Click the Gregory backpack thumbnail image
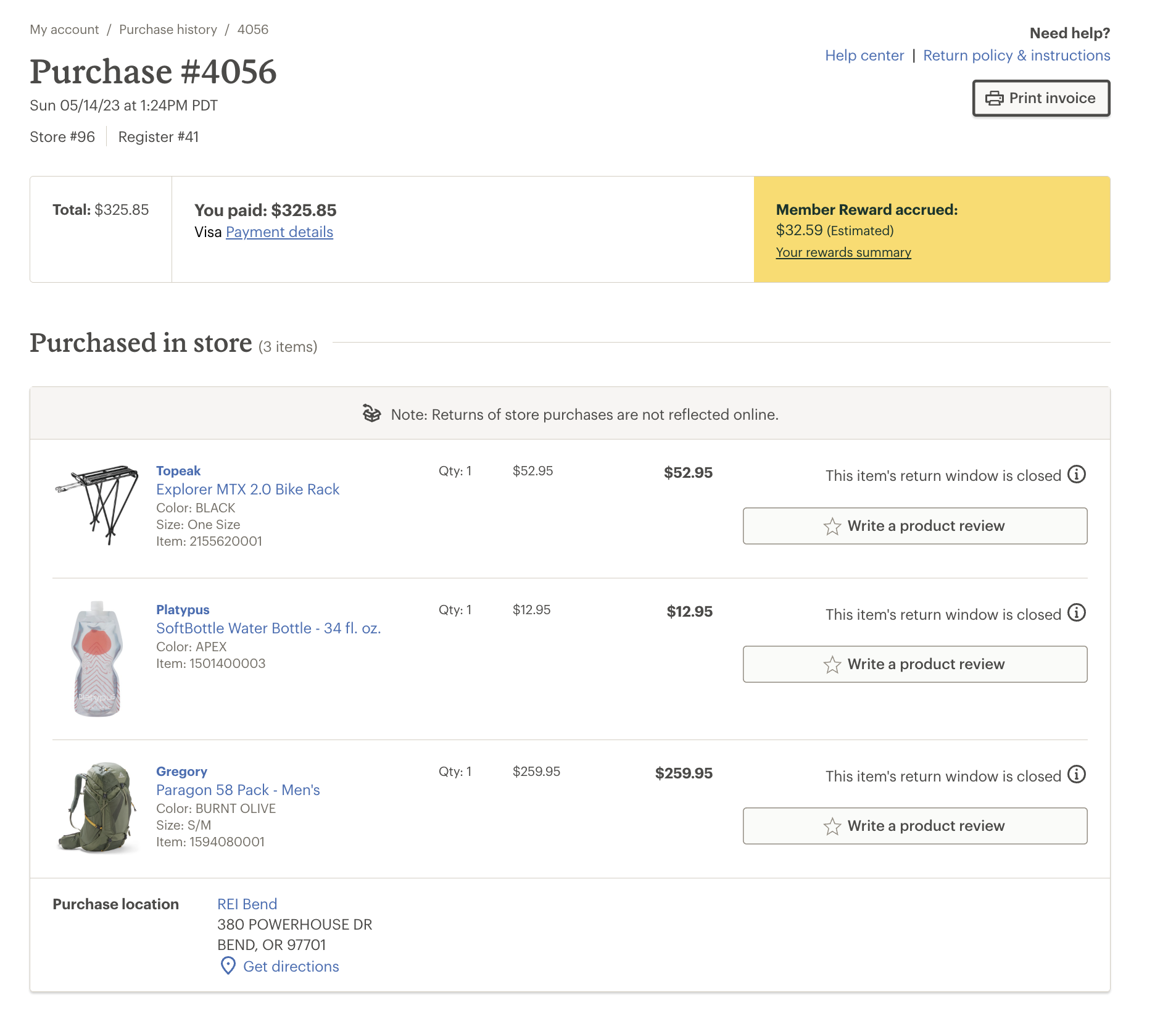Screen dimensions: 1176x1021 coord(97,807)
